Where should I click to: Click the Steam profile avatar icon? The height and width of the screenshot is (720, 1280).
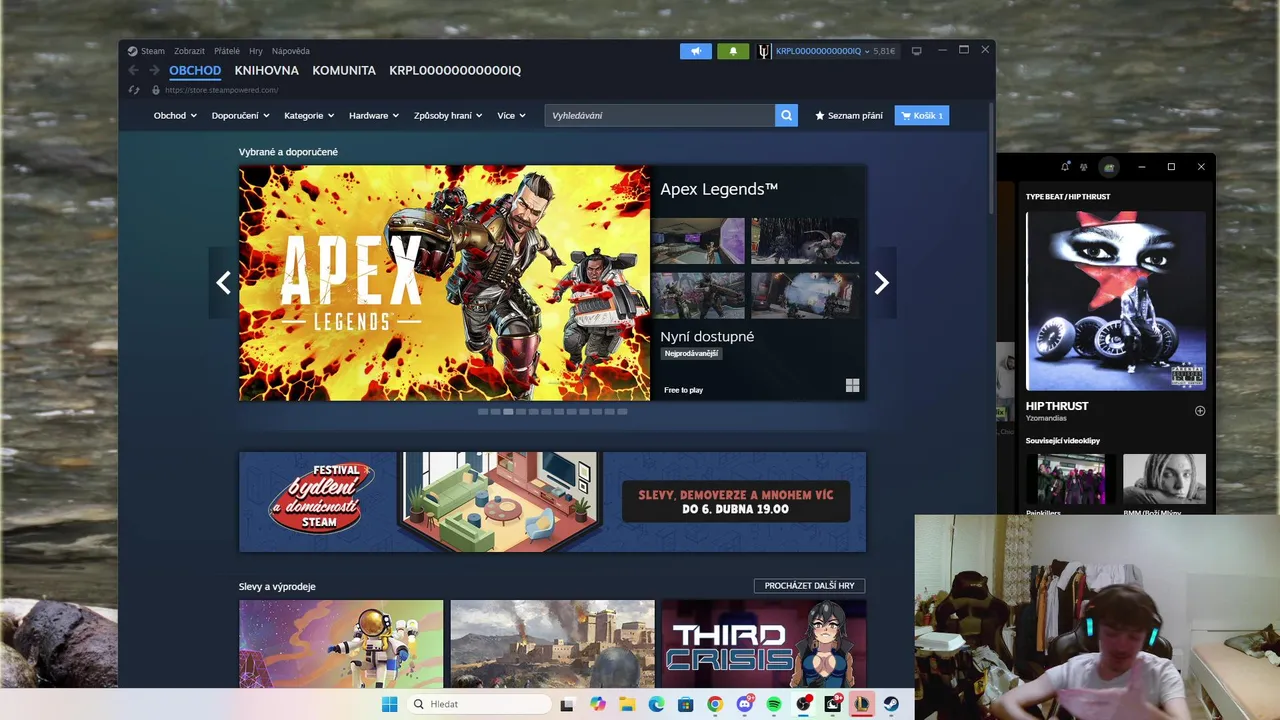pos(764,51)
